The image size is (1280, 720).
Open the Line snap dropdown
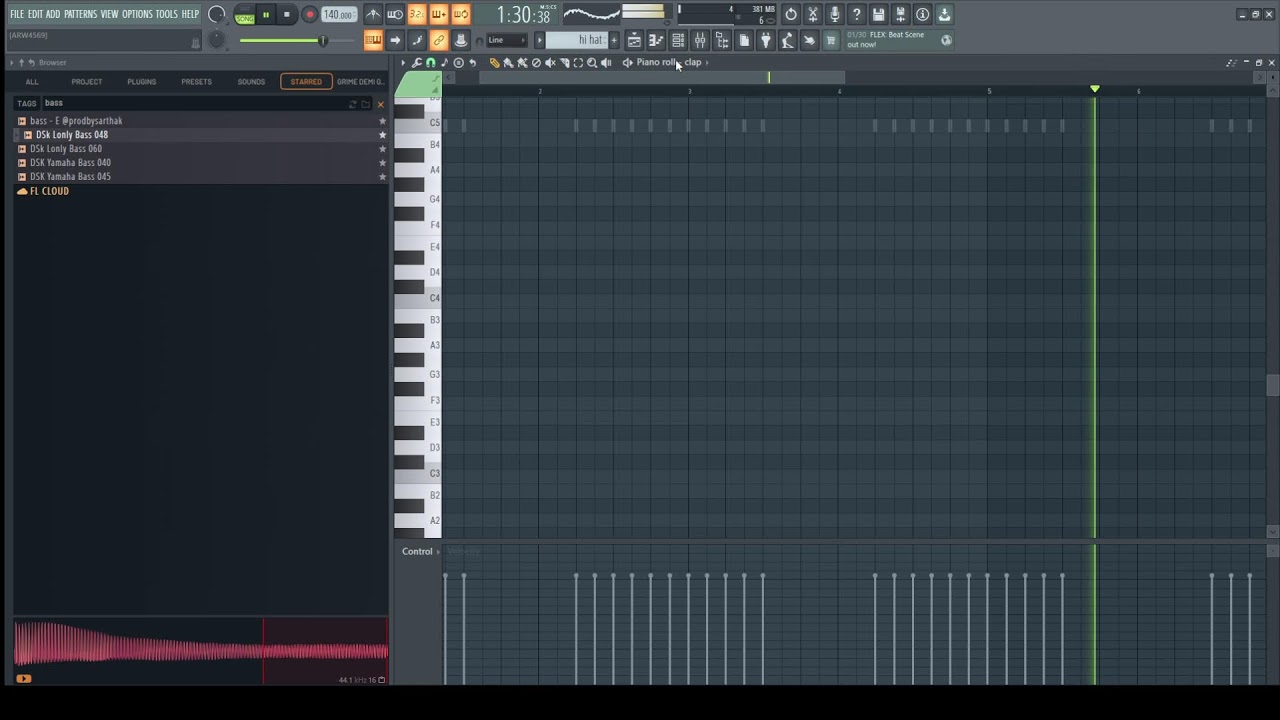coord(507,40)
